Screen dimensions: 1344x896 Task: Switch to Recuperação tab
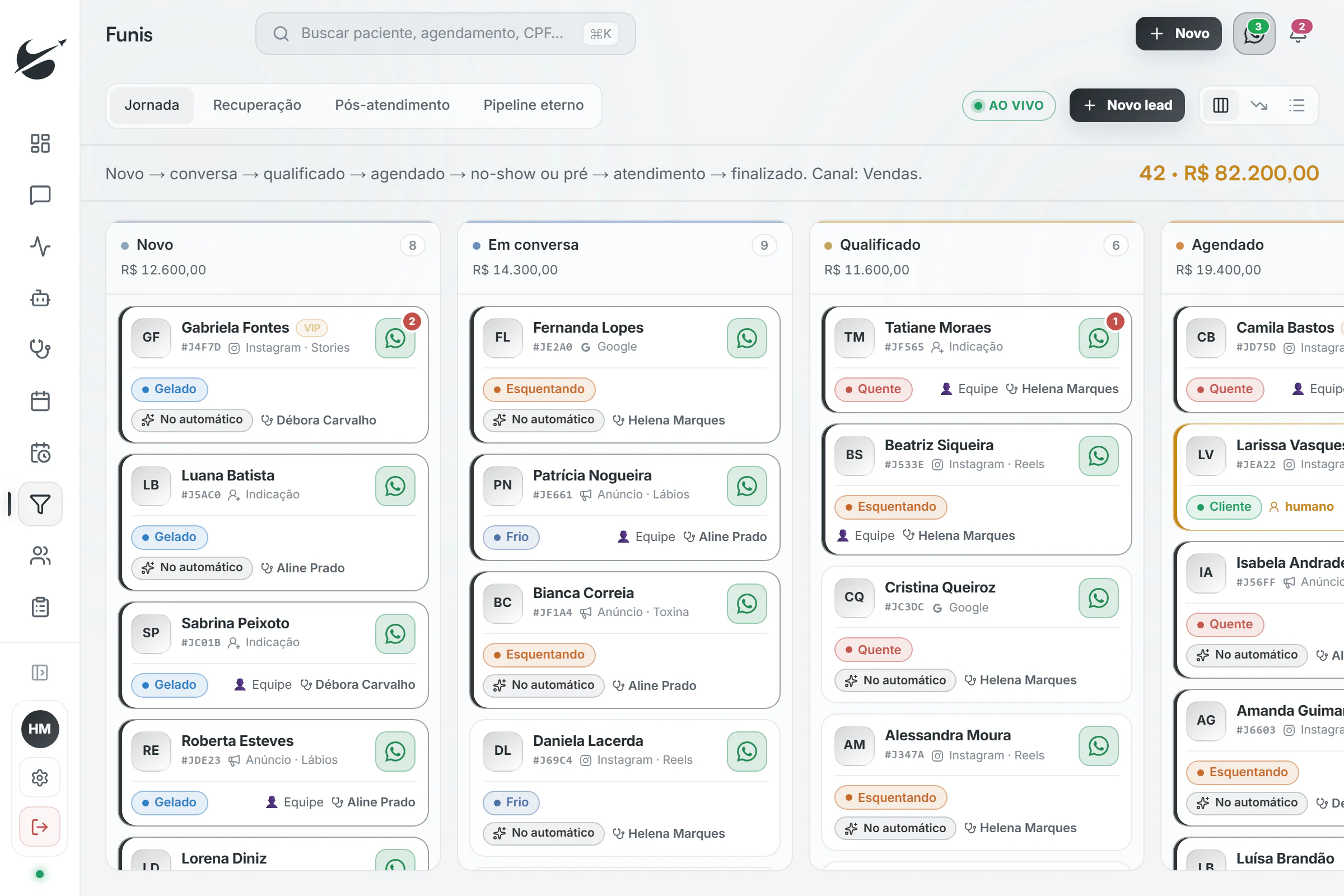click(x=257, y=105)
